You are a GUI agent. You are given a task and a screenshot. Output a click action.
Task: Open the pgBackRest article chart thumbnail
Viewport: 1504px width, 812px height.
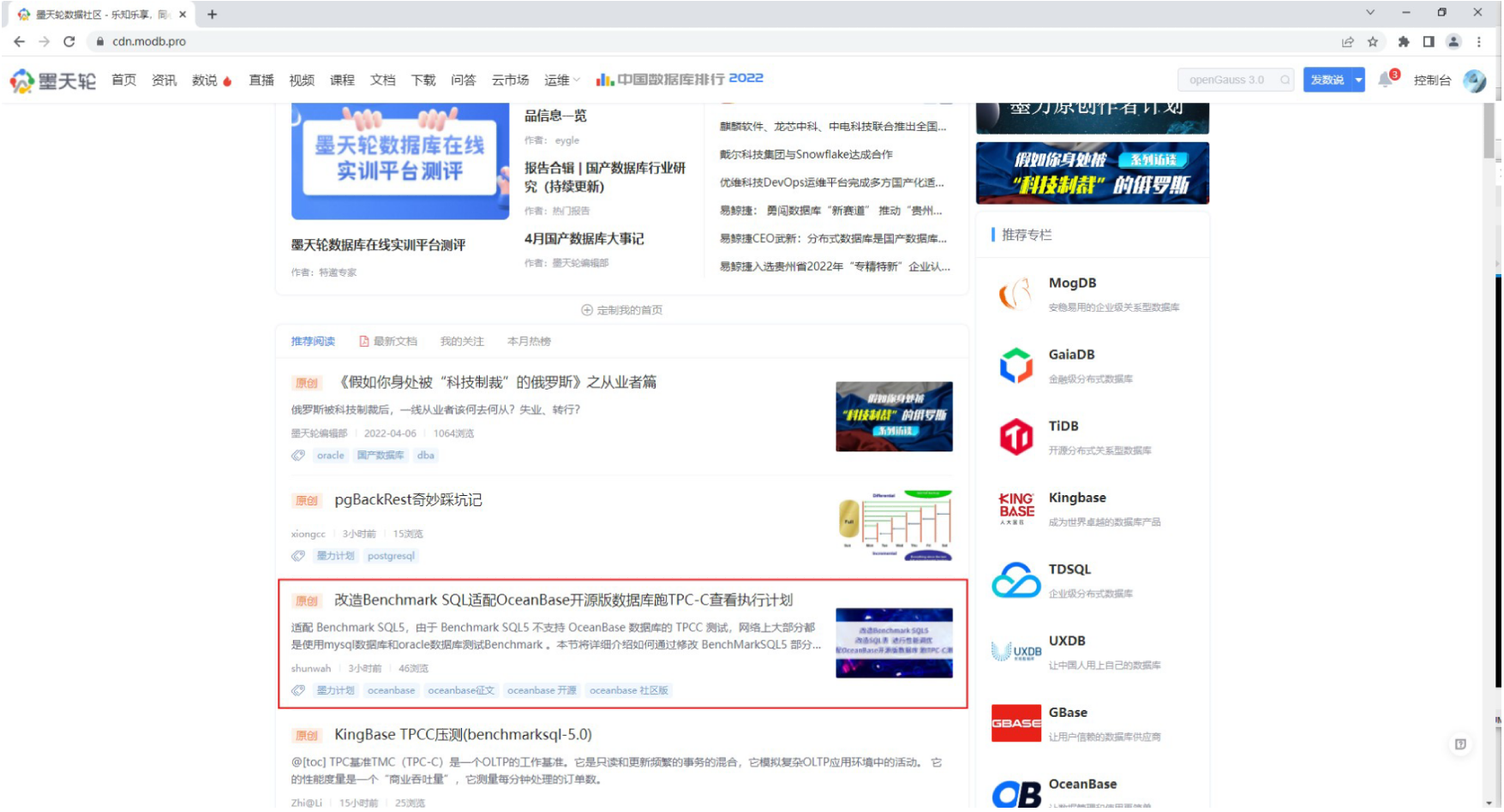[895, 525]
